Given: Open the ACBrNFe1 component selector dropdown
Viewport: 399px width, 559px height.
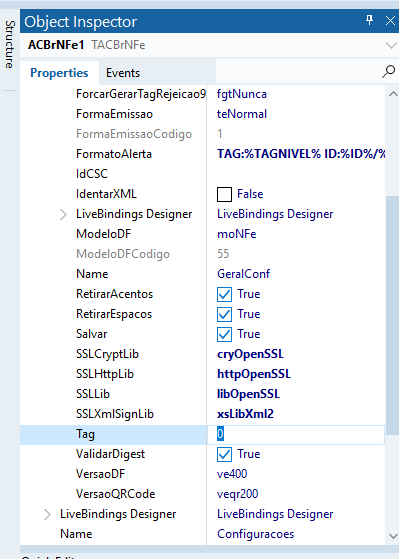Looking at the screenshot, I should tap(391, 45).
